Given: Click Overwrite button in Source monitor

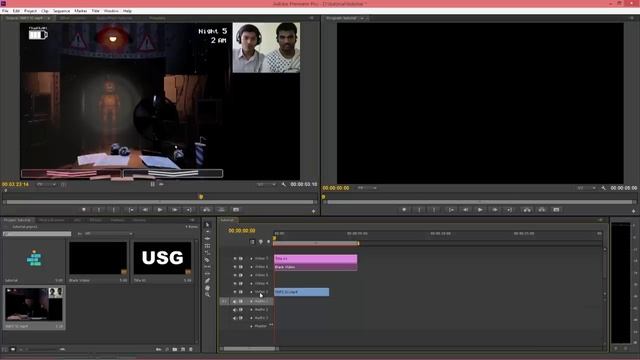Looking at the screenshot, I should pos(221,210).
